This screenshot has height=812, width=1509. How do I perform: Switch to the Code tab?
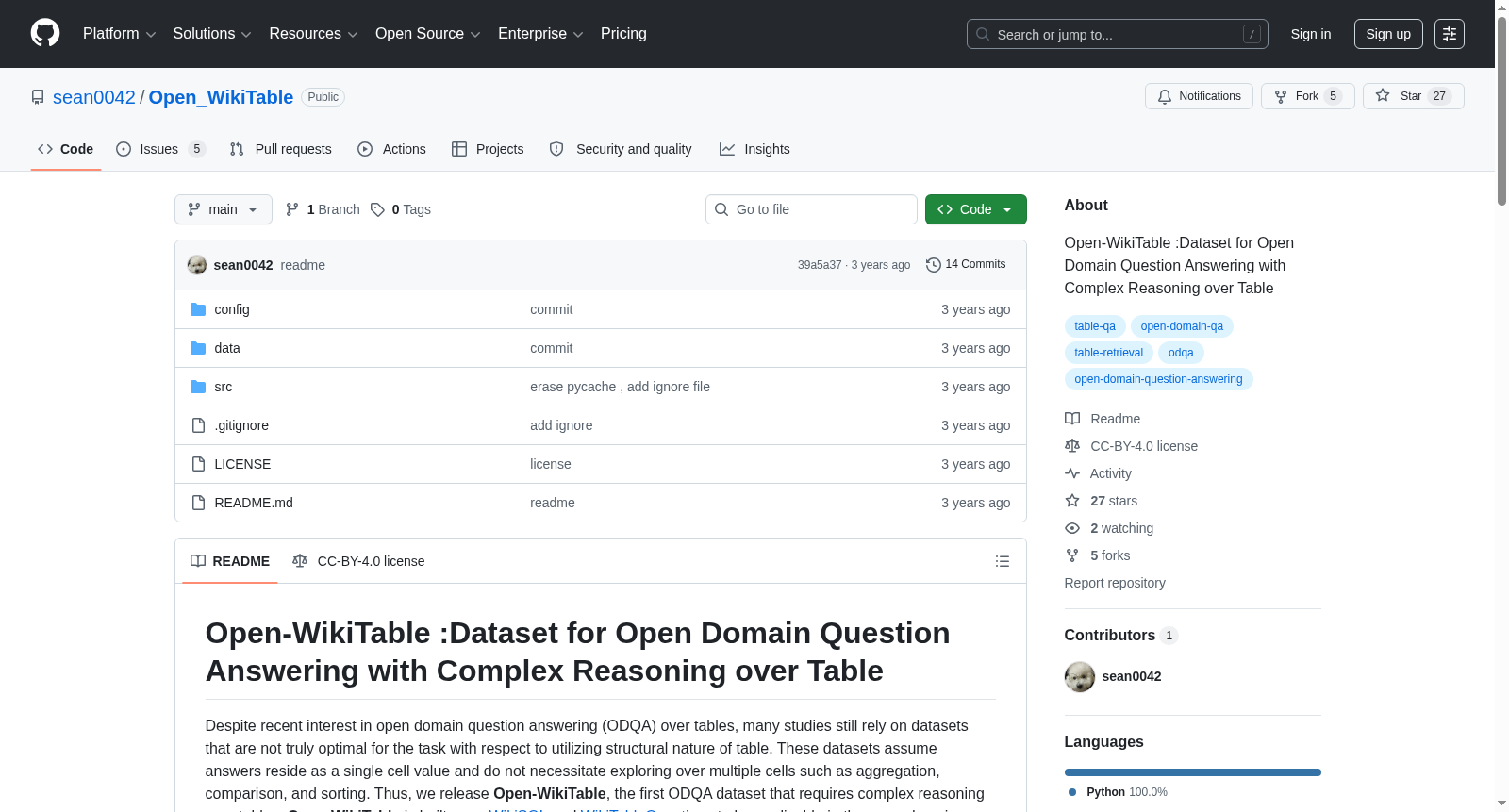66,149
